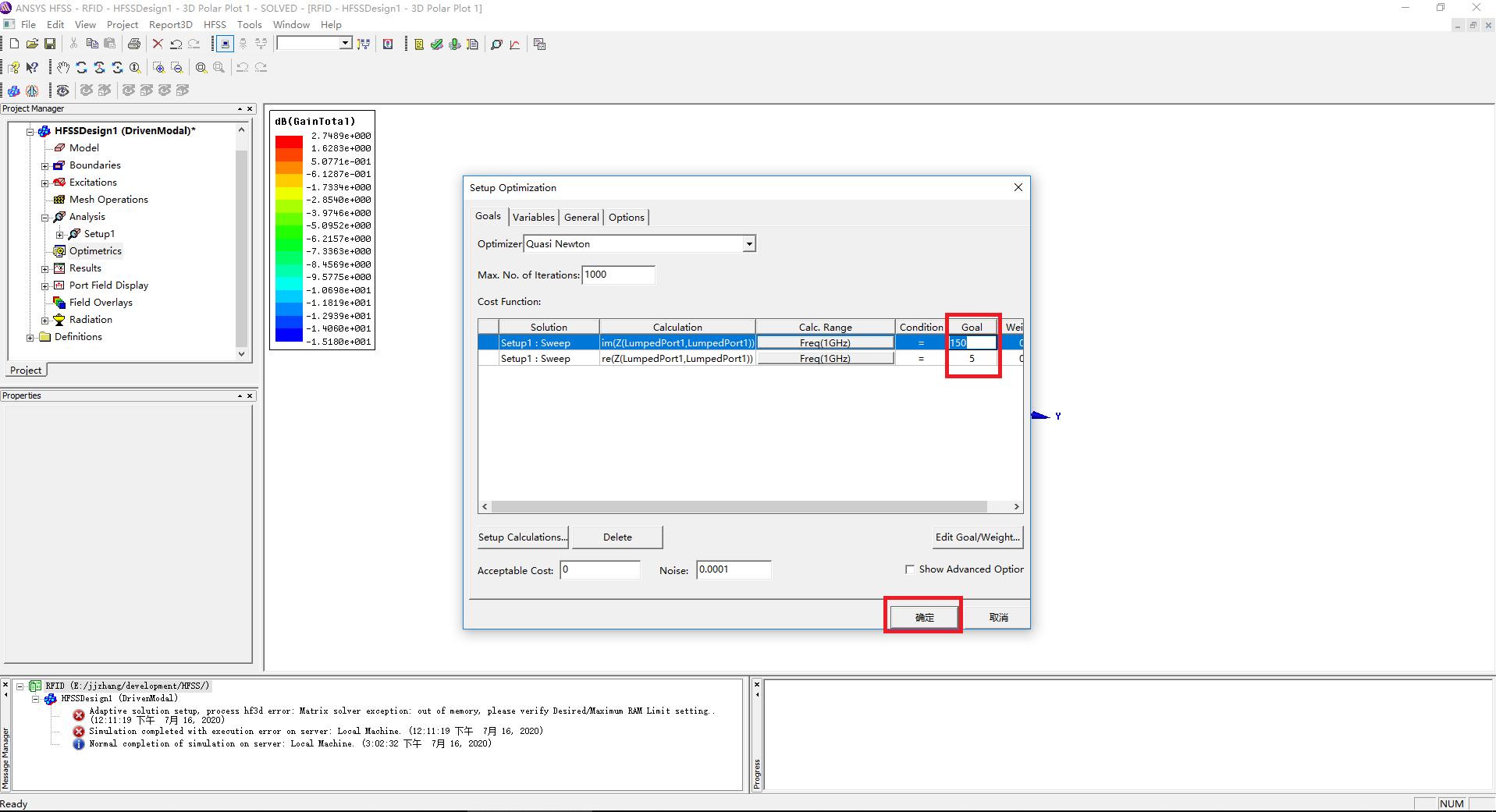Enable the Show Advanced Option checkbox
Viewport: 1496px width, 812px height.
point(910,569)
